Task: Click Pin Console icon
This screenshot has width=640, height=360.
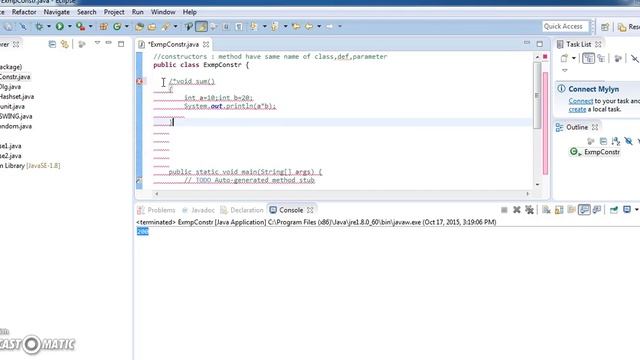Action: [614, 210]
